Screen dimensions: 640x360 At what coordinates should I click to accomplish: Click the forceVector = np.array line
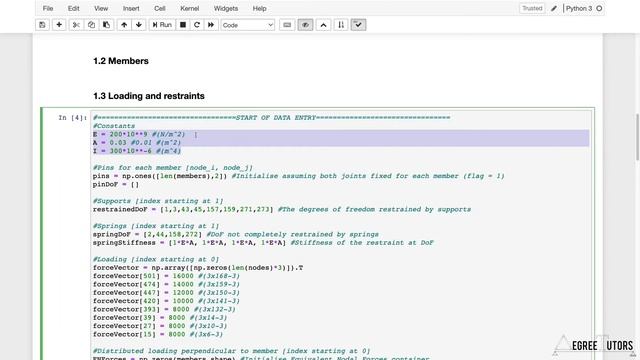[198, 268]
